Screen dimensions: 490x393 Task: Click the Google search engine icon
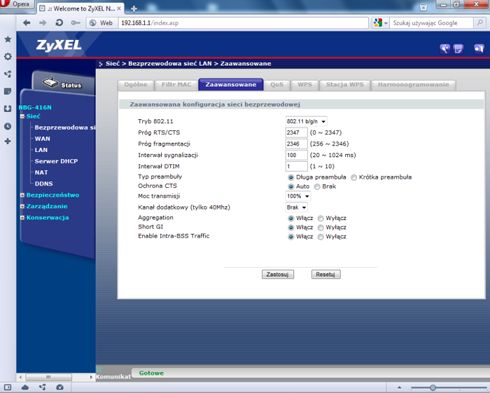point(378,23)
